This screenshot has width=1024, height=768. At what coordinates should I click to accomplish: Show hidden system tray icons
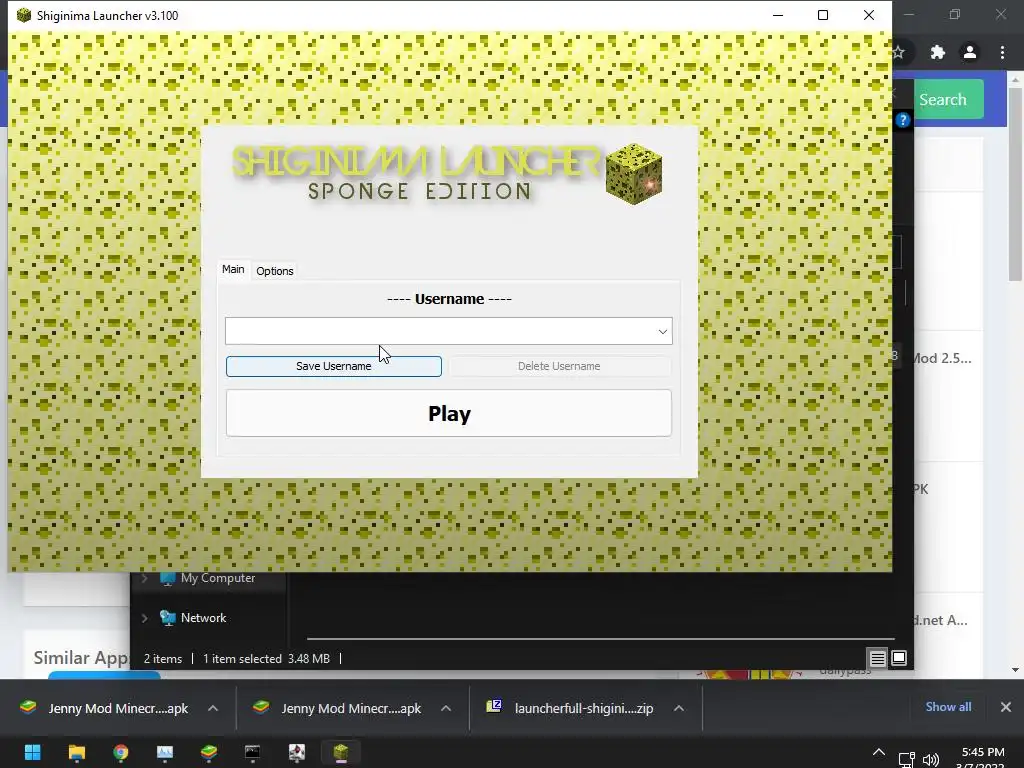click(879, 753)
